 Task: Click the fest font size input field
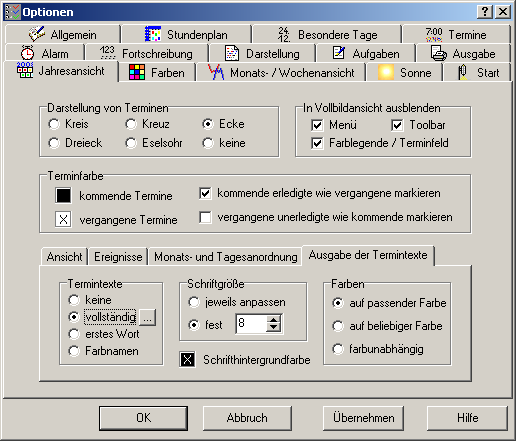point(252,323)
